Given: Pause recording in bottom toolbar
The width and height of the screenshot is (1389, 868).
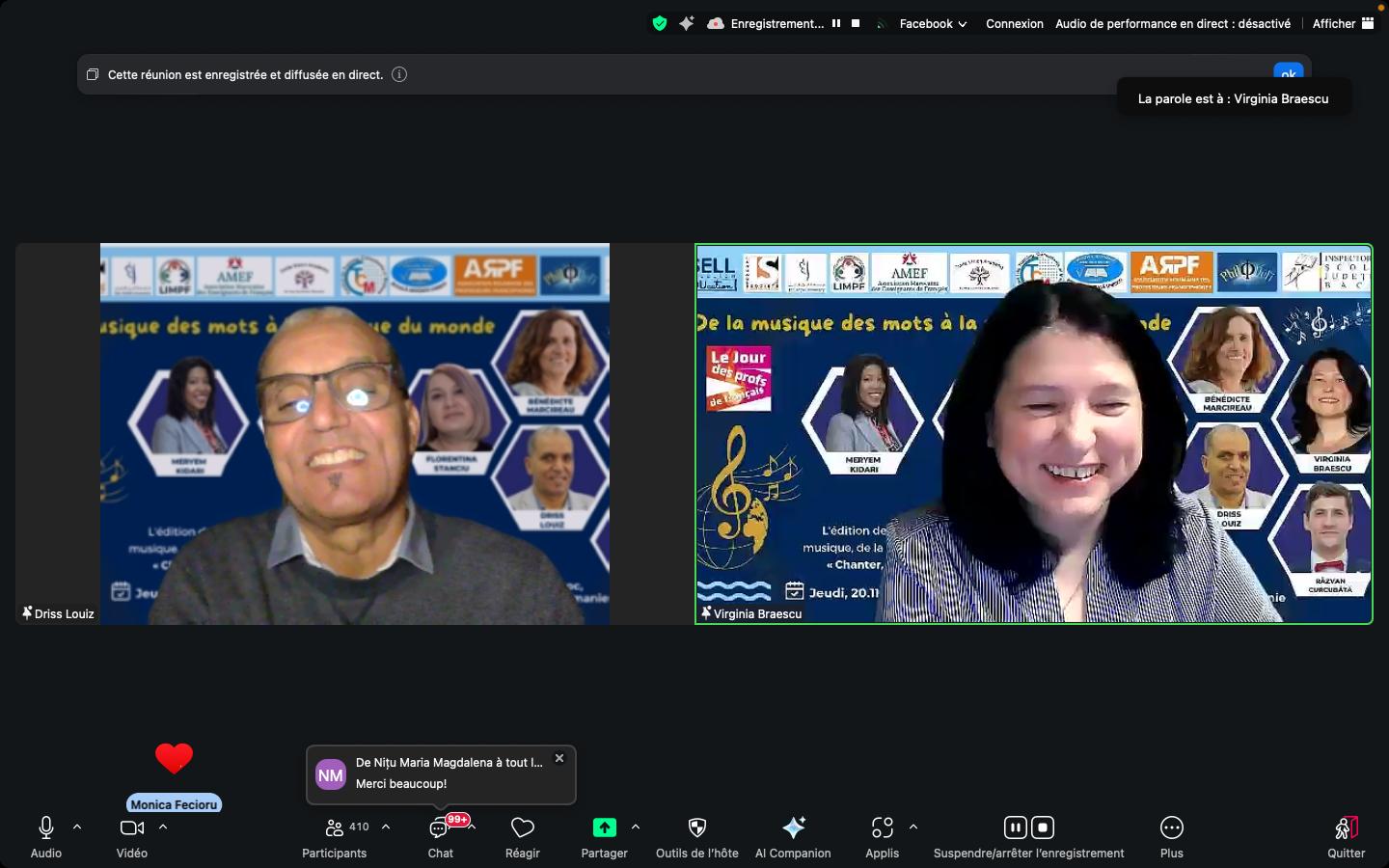Looking at the screenshot, I should (x=1015, y=827).
